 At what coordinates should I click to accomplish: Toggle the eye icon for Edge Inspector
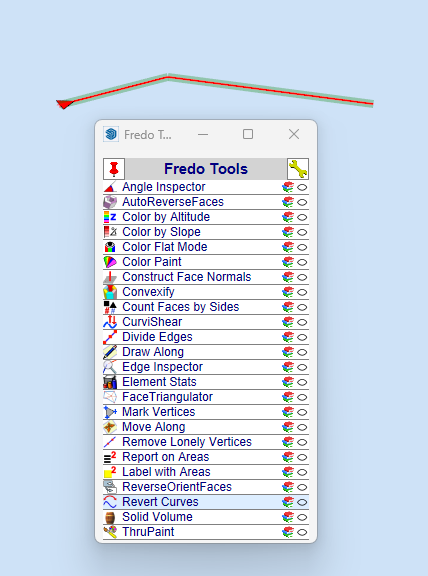[x=302, y=367]
